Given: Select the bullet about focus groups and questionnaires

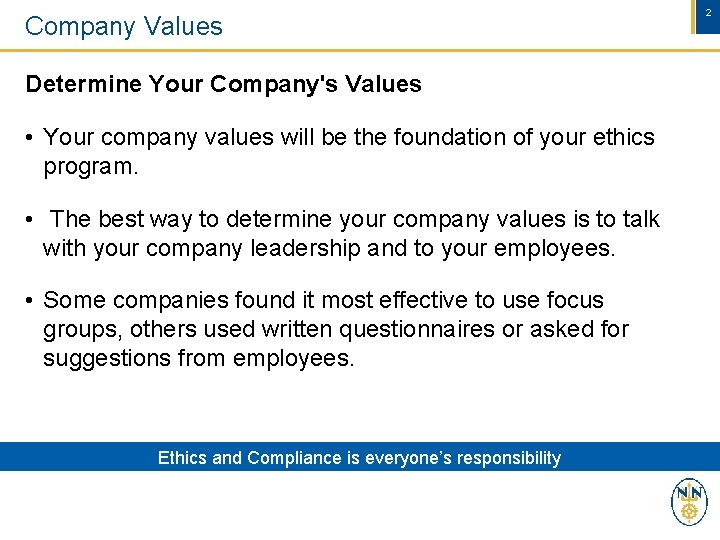Looking at the screenshot, I should [x=336, y=329].
